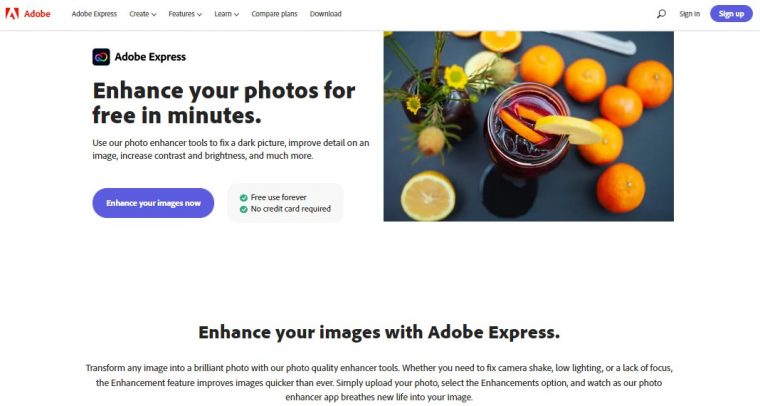
Task: Click Enhance your images with Adobe Express heading
Action: pos(379,332)
